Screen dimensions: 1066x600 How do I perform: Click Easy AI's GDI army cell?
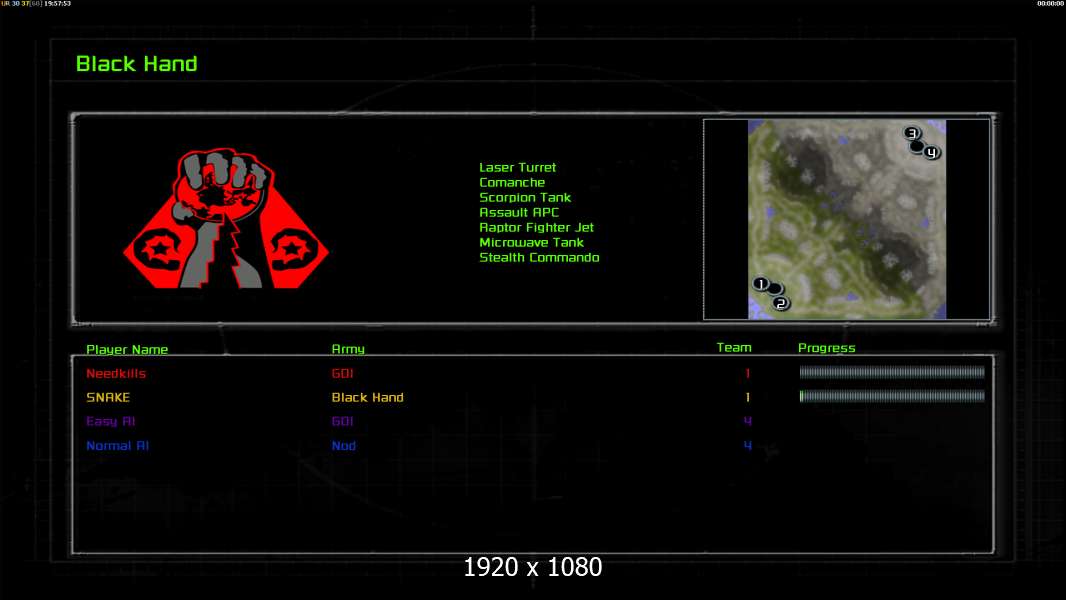342,421
